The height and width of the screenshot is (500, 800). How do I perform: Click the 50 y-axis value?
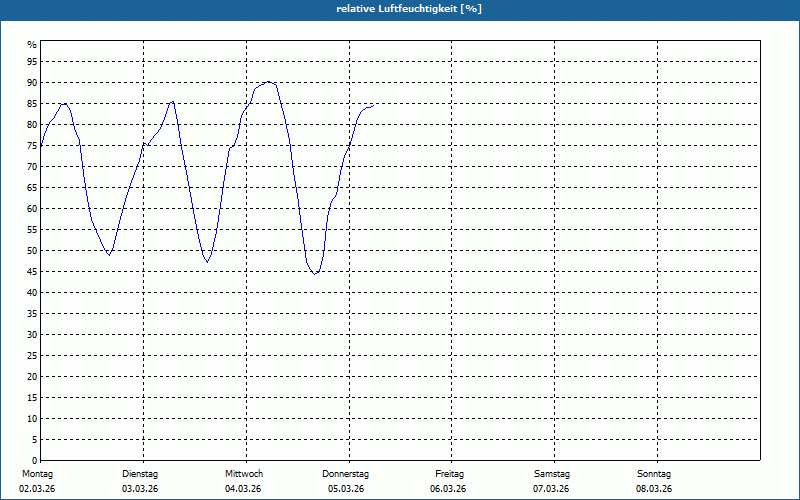click(32, 251)
